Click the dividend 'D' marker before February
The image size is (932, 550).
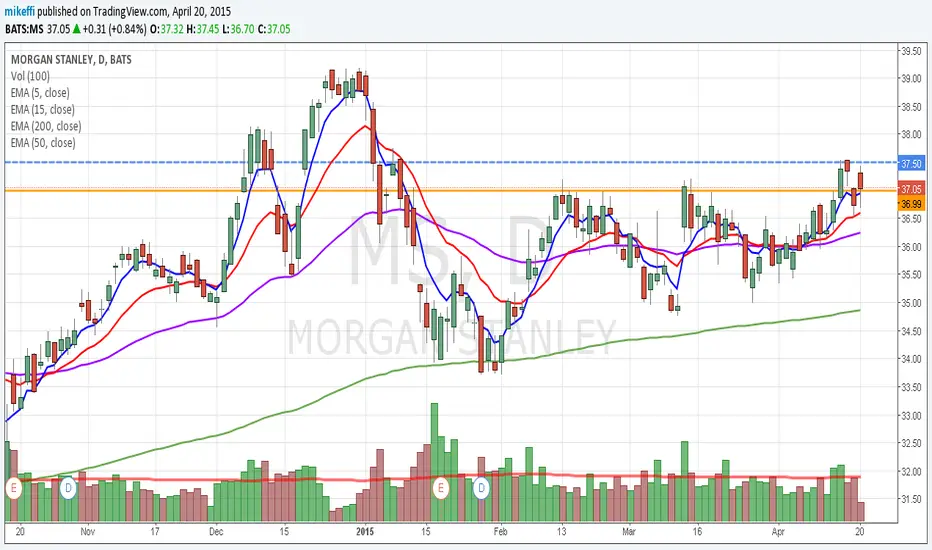click(x=481, y=489)
